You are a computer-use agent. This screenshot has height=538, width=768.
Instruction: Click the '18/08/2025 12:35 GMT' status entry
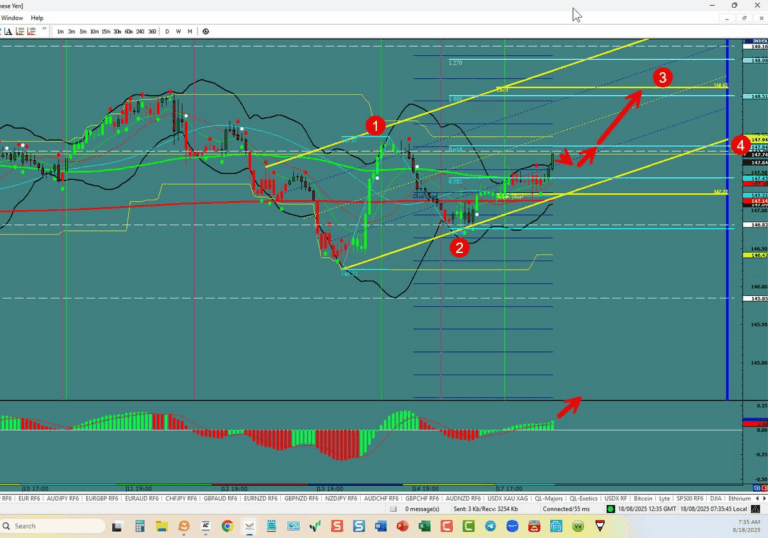647,509
